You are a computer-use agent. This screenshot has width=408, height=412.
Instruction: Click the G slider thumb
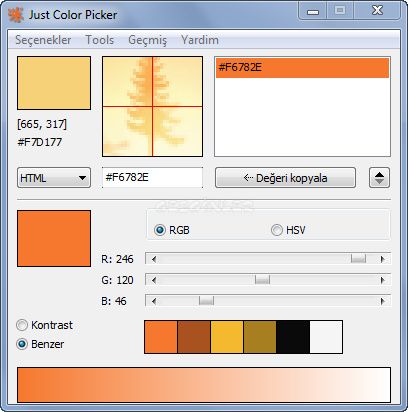click(262, 280)
